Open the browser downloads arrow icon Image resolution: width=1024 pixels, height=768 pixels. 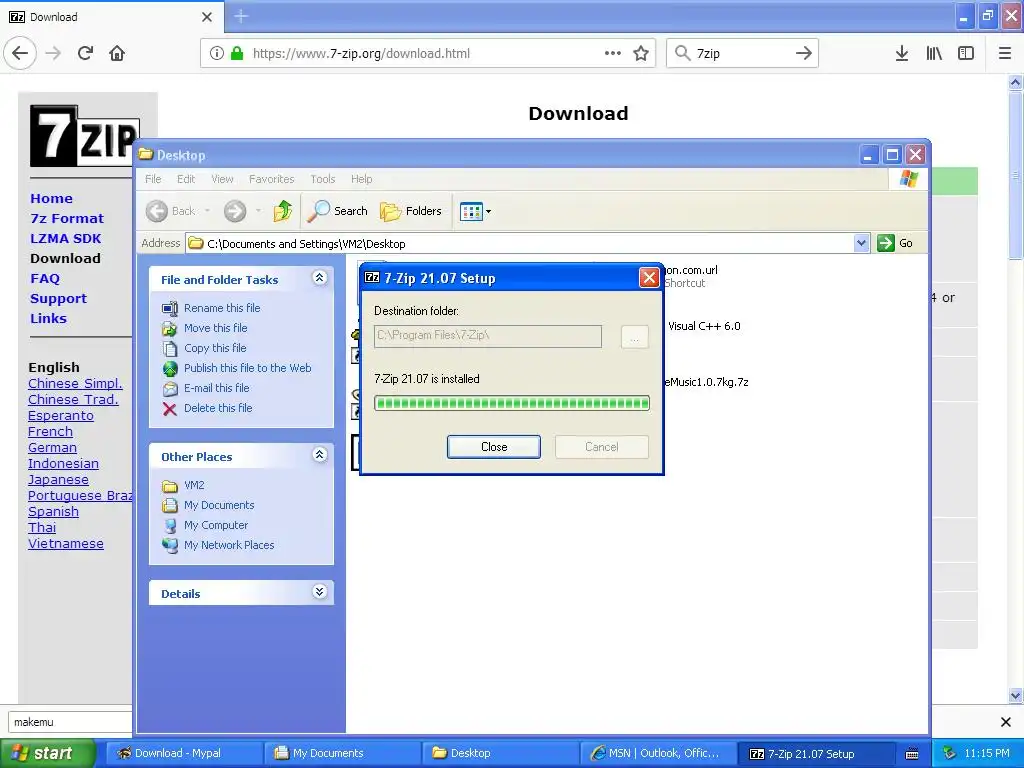(901, 53)
